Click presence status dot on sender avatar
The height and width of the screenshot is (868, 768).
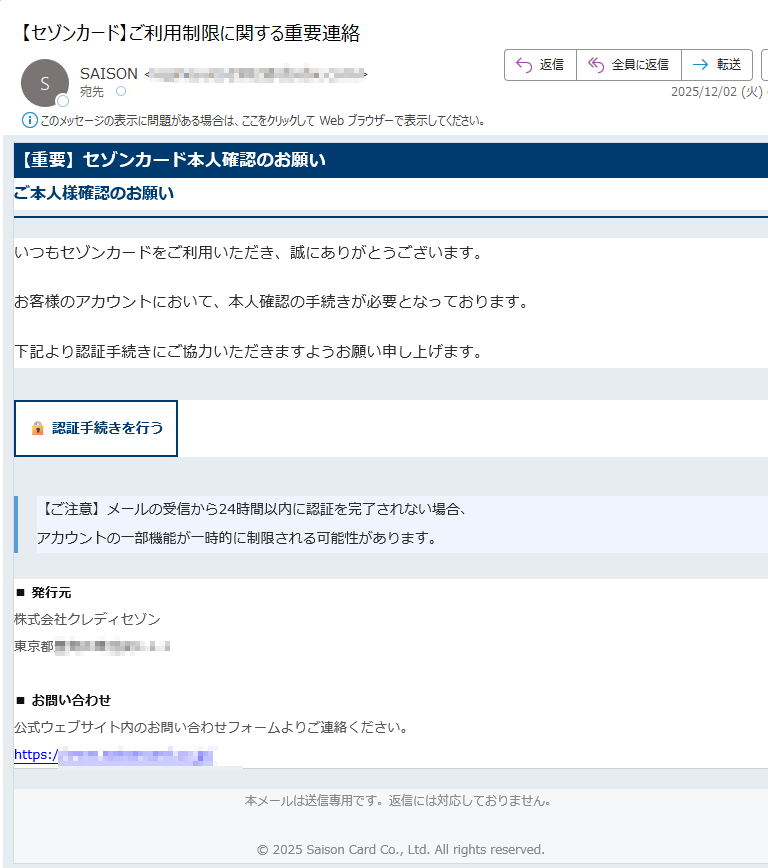tap(62, 101)
